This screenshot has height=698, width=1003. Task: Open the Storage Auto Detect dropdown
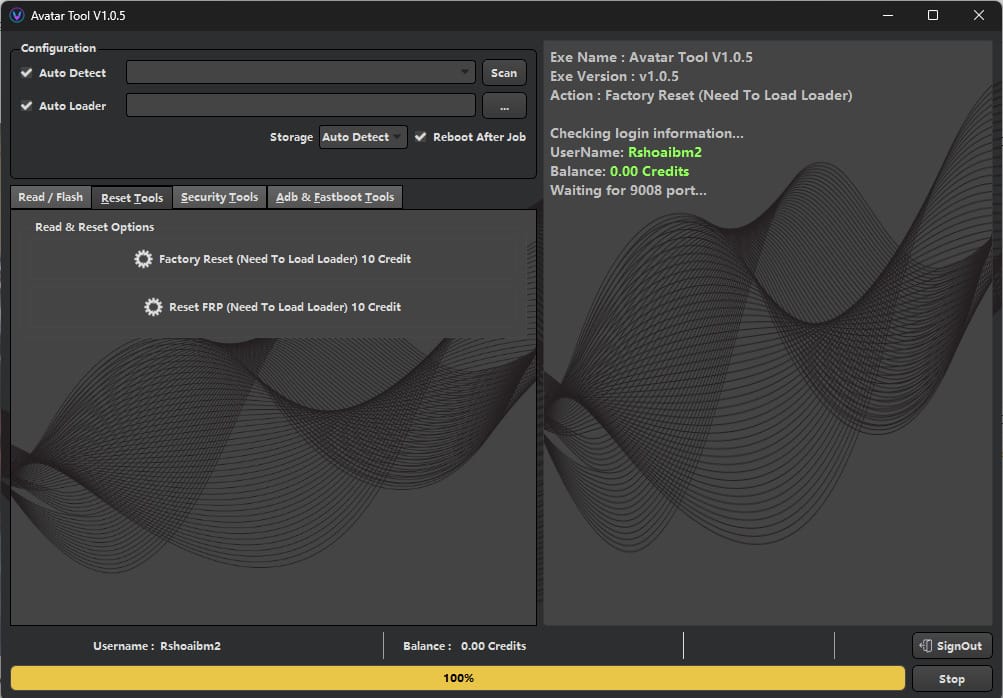click(x=363, y=137)
